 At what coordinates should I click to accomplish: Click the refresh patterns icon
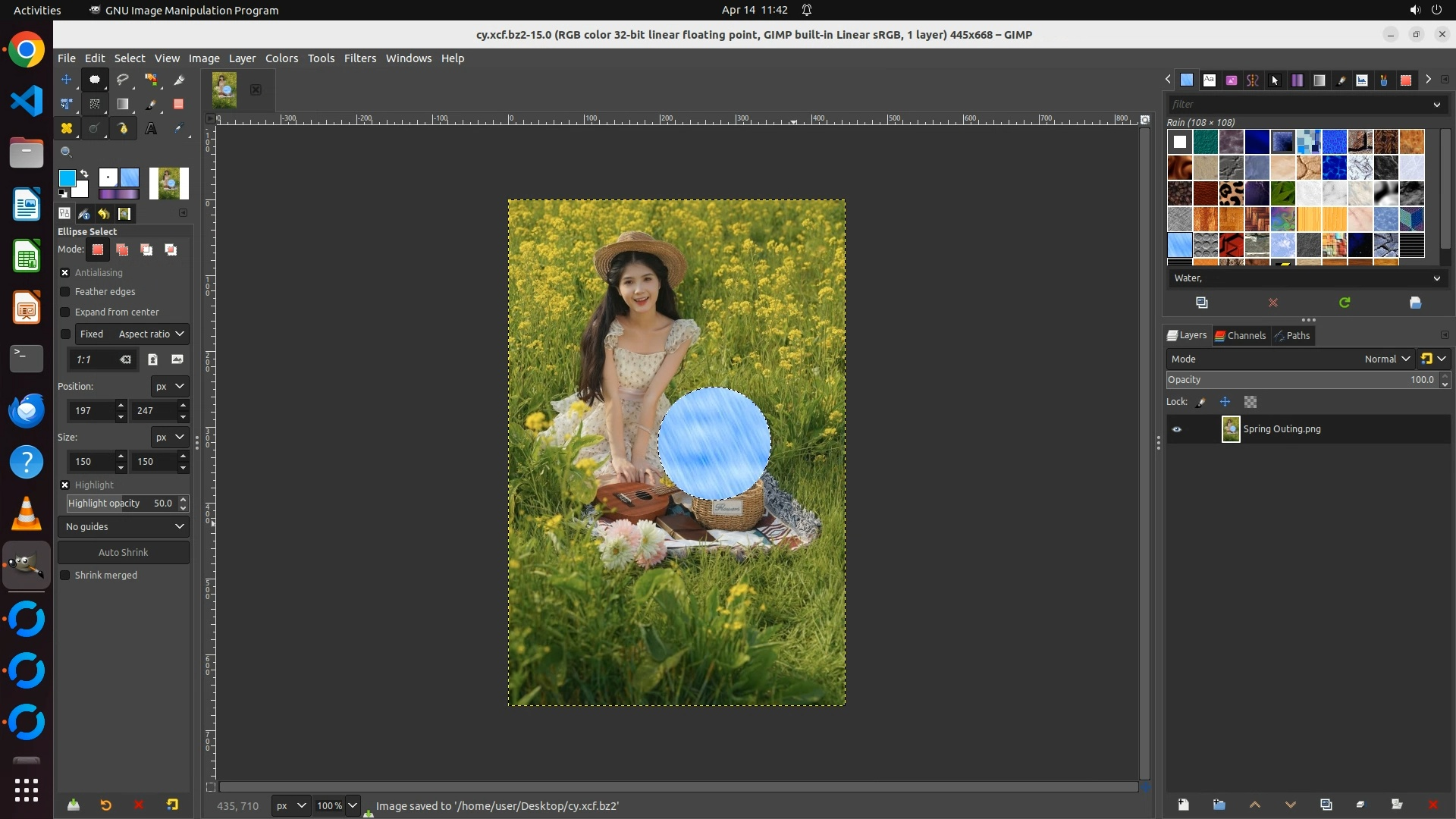coord(1345,303)
